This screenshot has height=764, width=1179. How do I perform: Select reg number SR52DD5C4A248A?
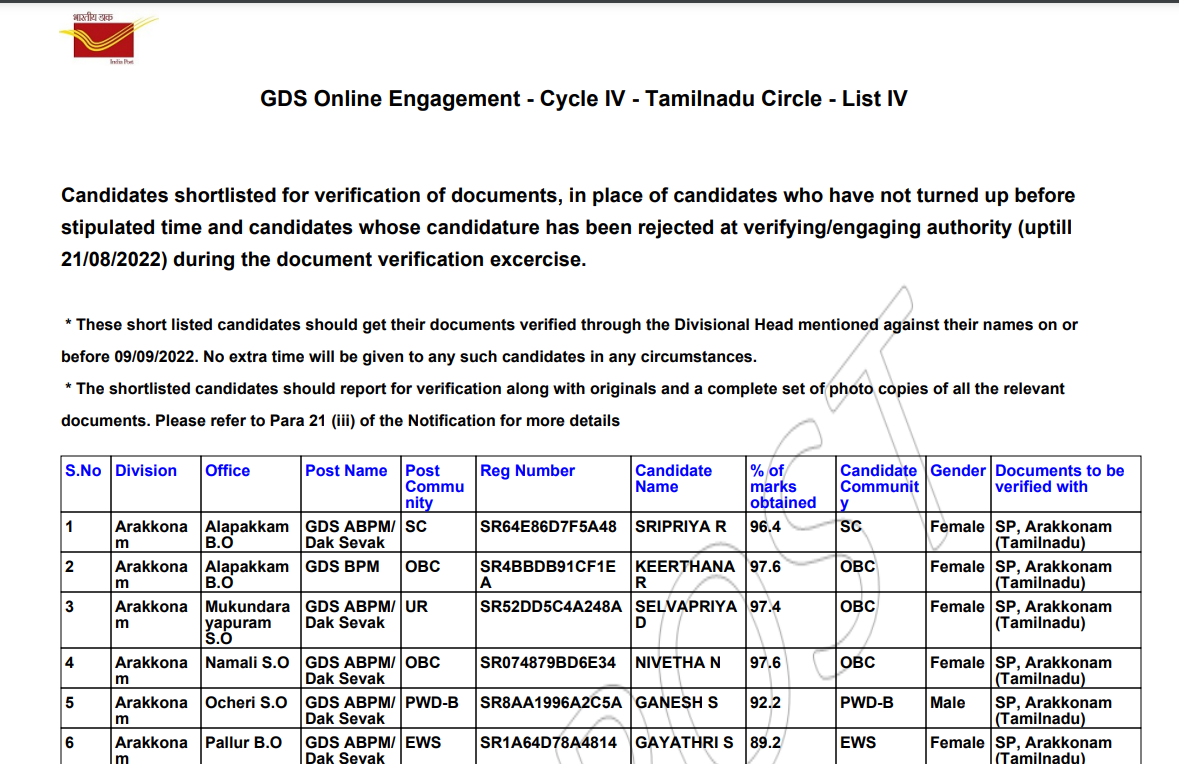pos(551,607)
